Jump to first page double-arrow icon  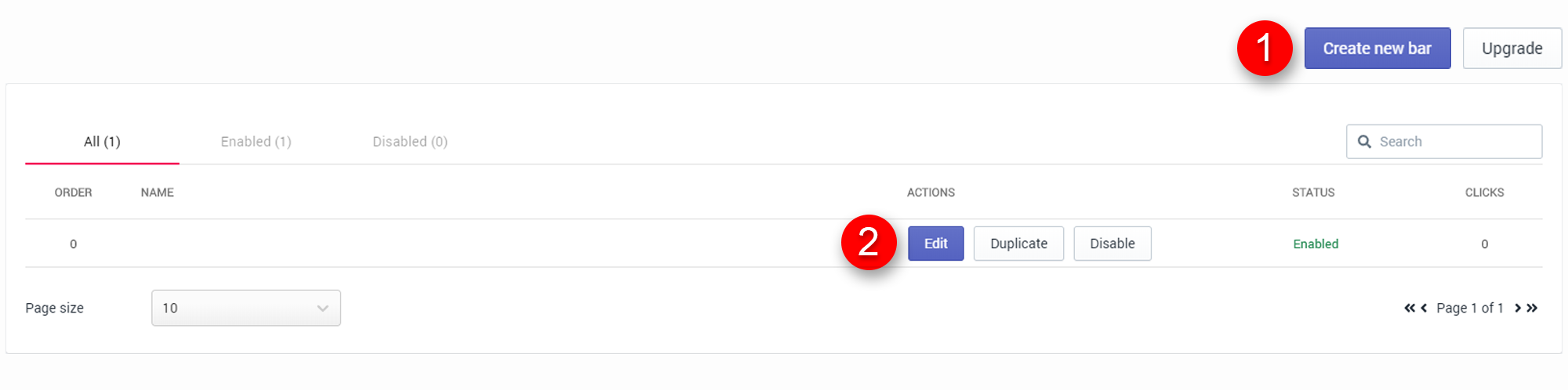(1409, 308)
